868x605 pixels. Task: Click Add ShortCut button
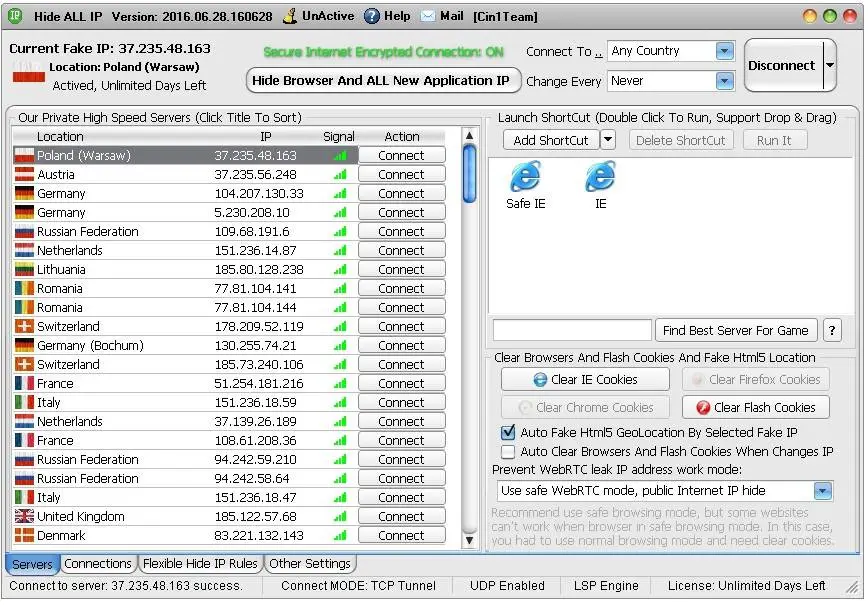(x=551, y=140)
